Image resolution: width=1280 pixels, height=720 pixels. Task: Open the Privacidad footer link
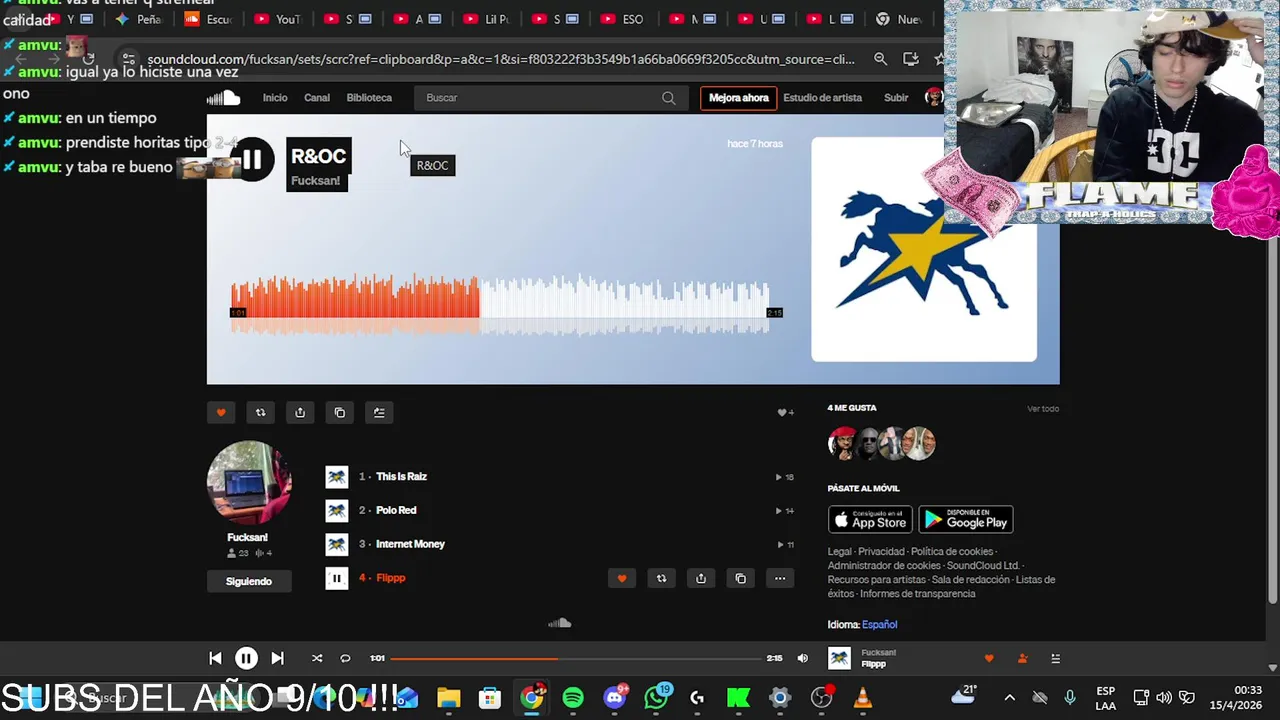(881, 552)
